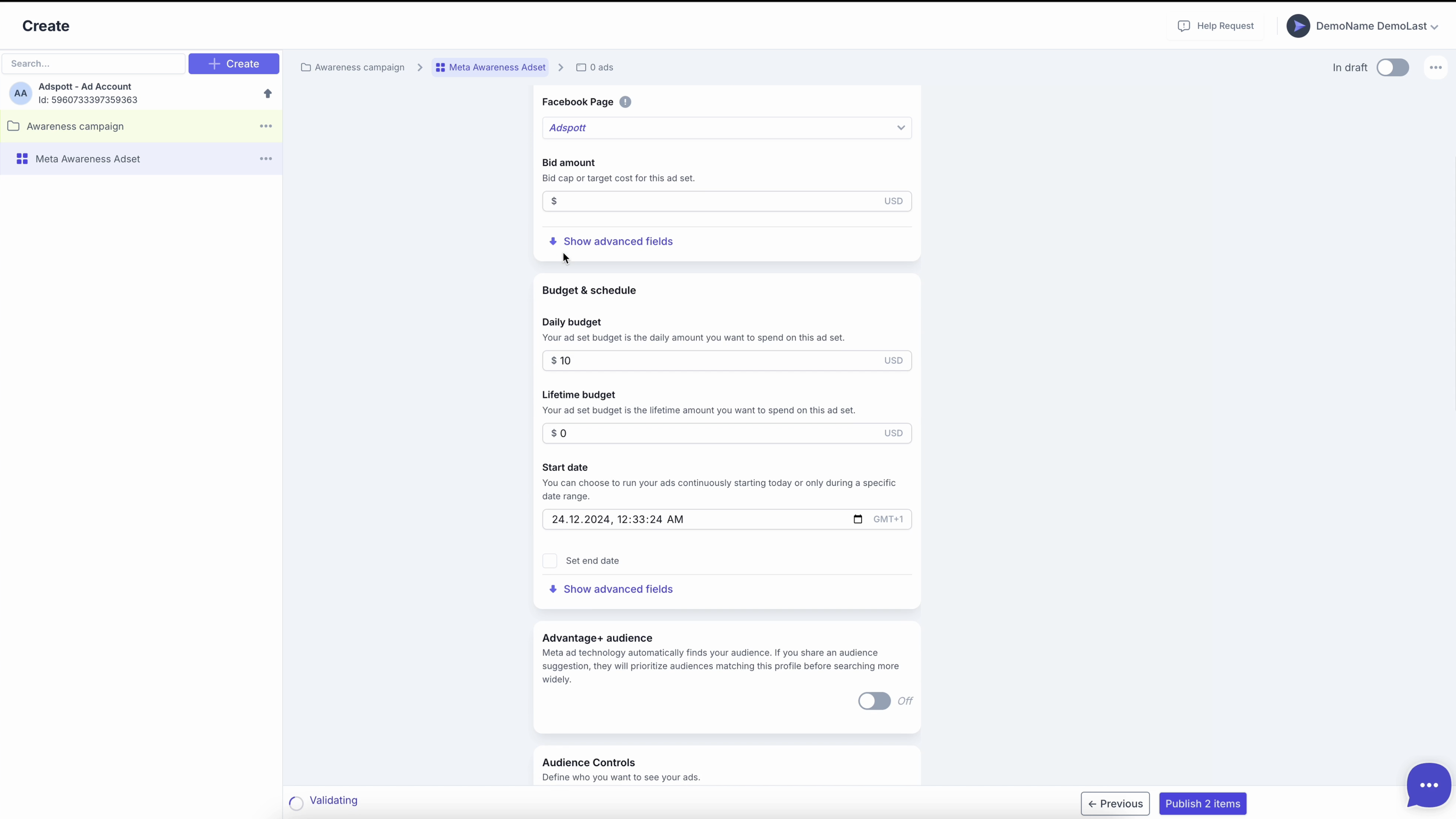Toggle the In draft switch
This screenshot has width=1456, height=819.
tap(1393, 67)
